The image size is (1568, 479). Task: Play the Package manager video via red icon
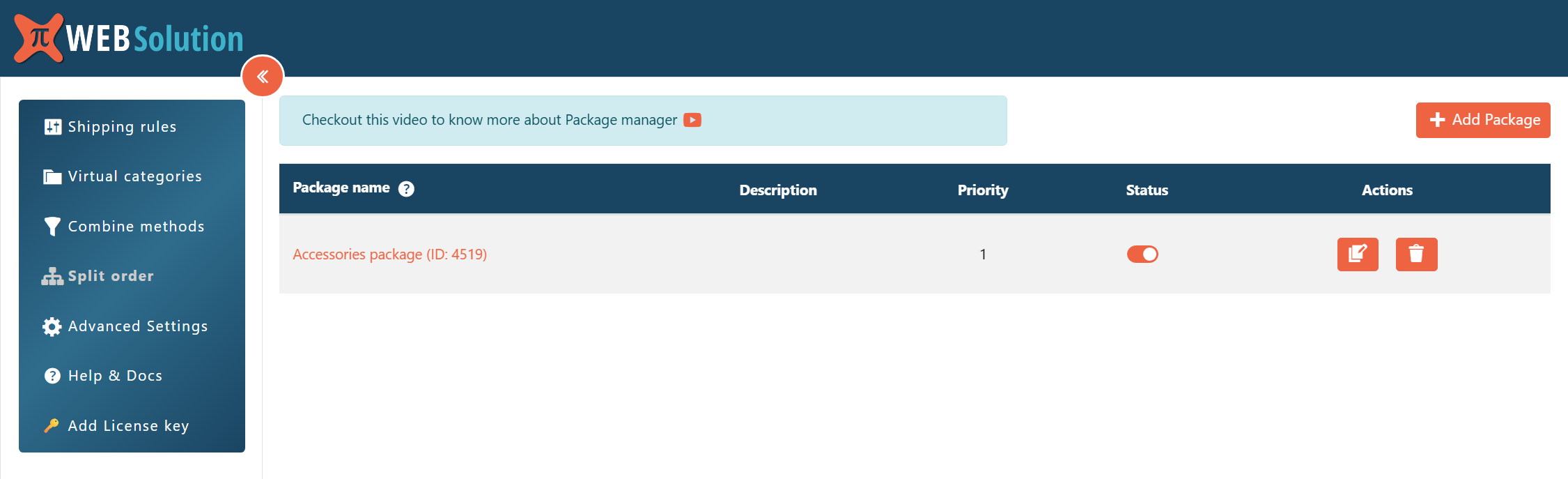tap(692, 120)
